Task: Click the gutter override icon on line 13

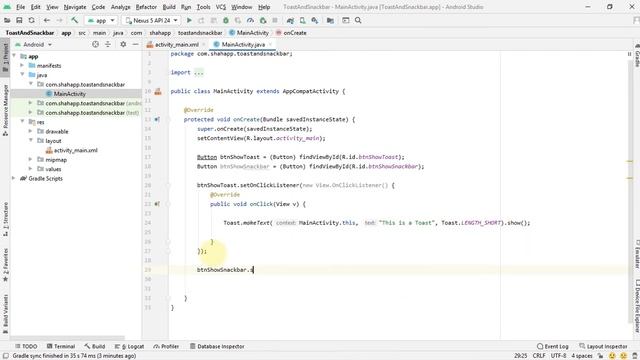Action: point(157,120)
